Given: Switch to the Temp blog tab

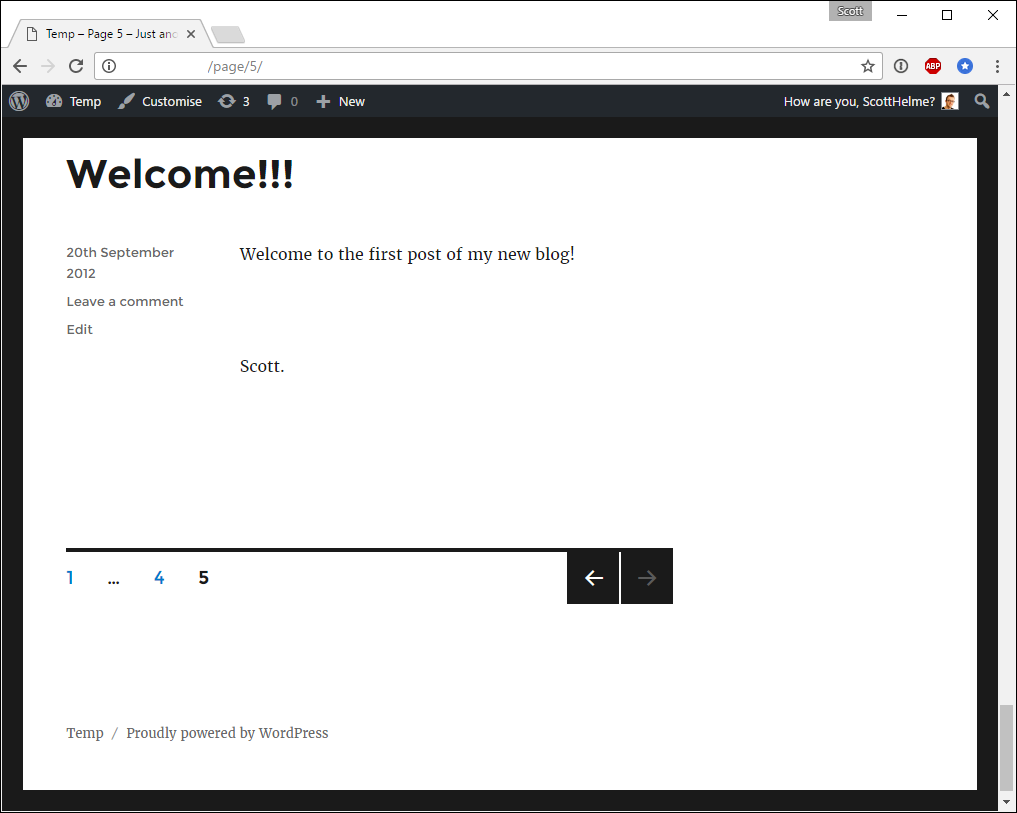Looking at the screenshot, I should coord(100,33).
